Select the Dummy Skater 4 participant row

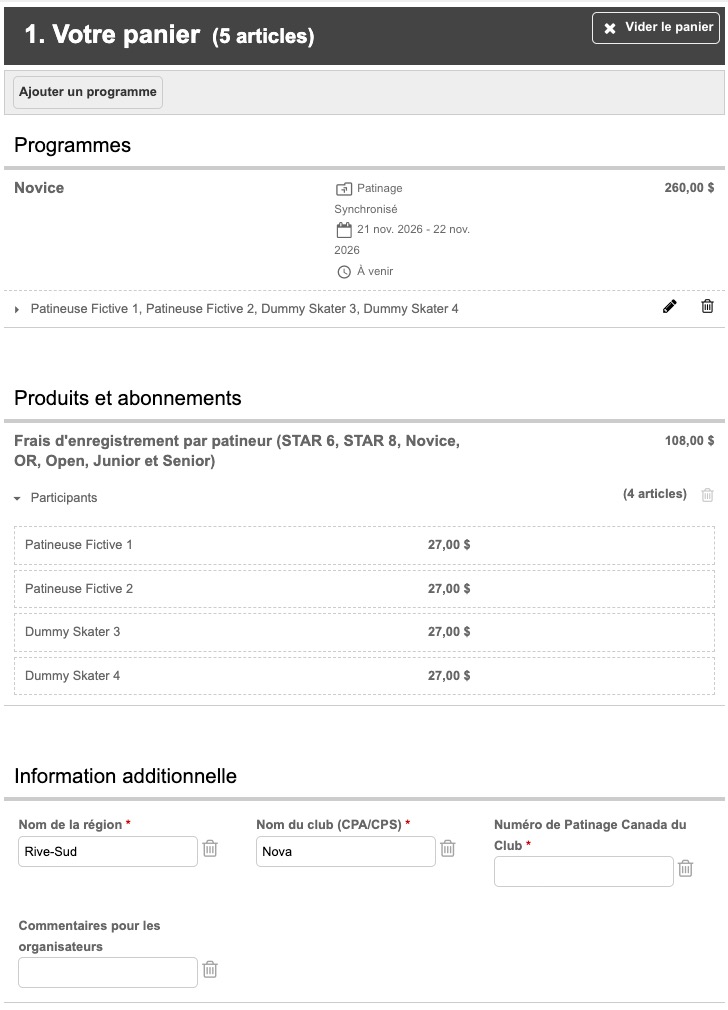[x=365, y=676]
